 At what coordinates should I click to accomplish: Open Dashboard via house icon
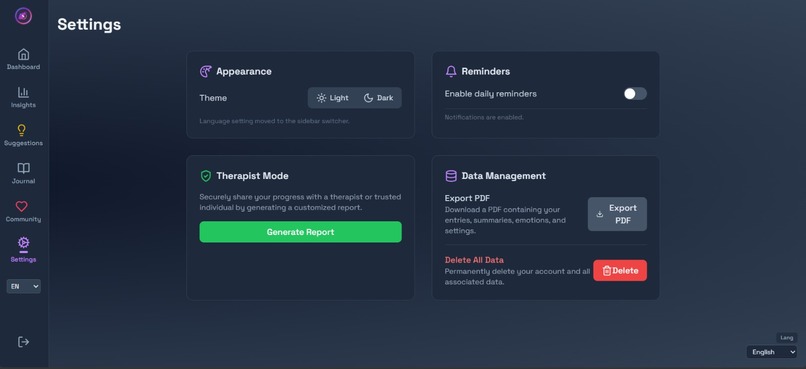coord(24,54)
